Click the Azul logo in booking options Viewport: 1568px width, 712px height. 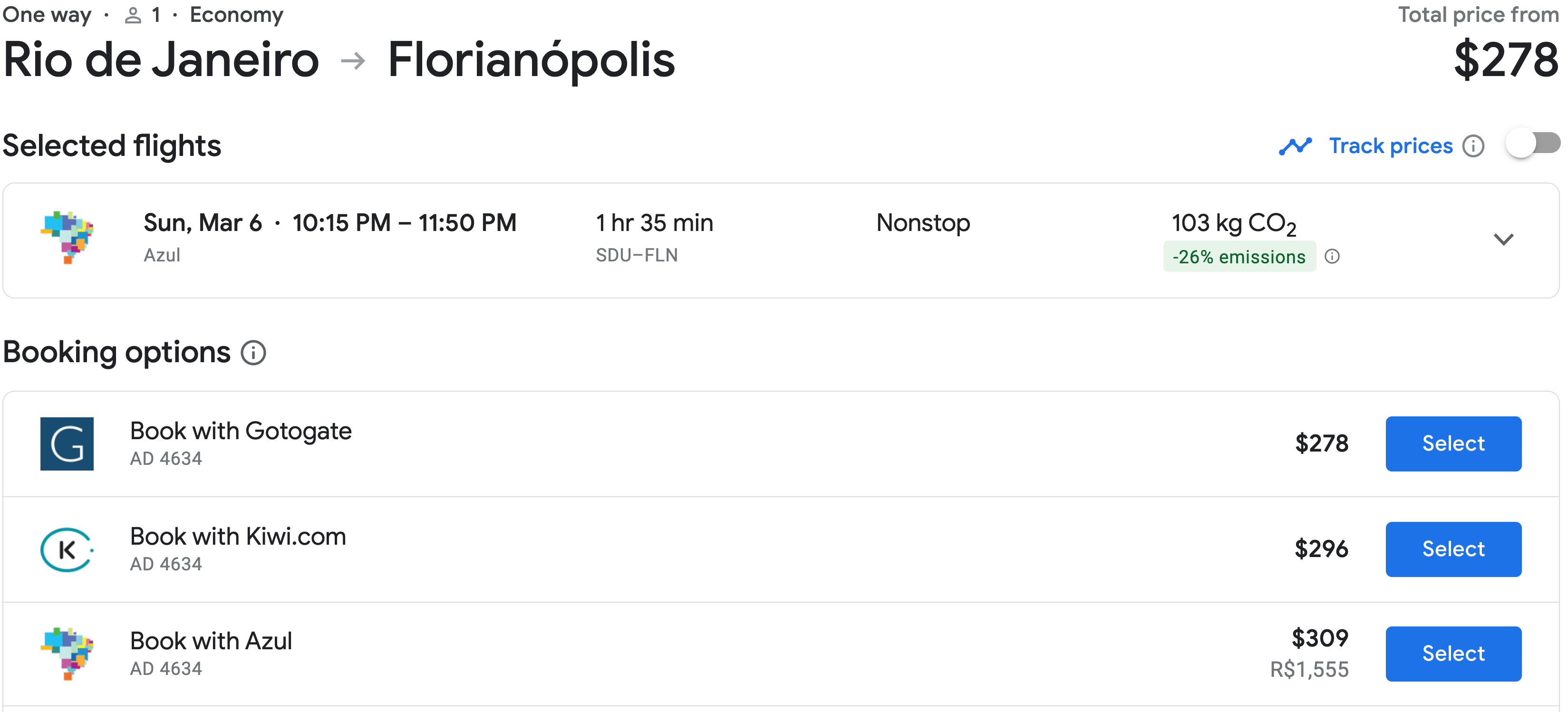pos(67,654)
